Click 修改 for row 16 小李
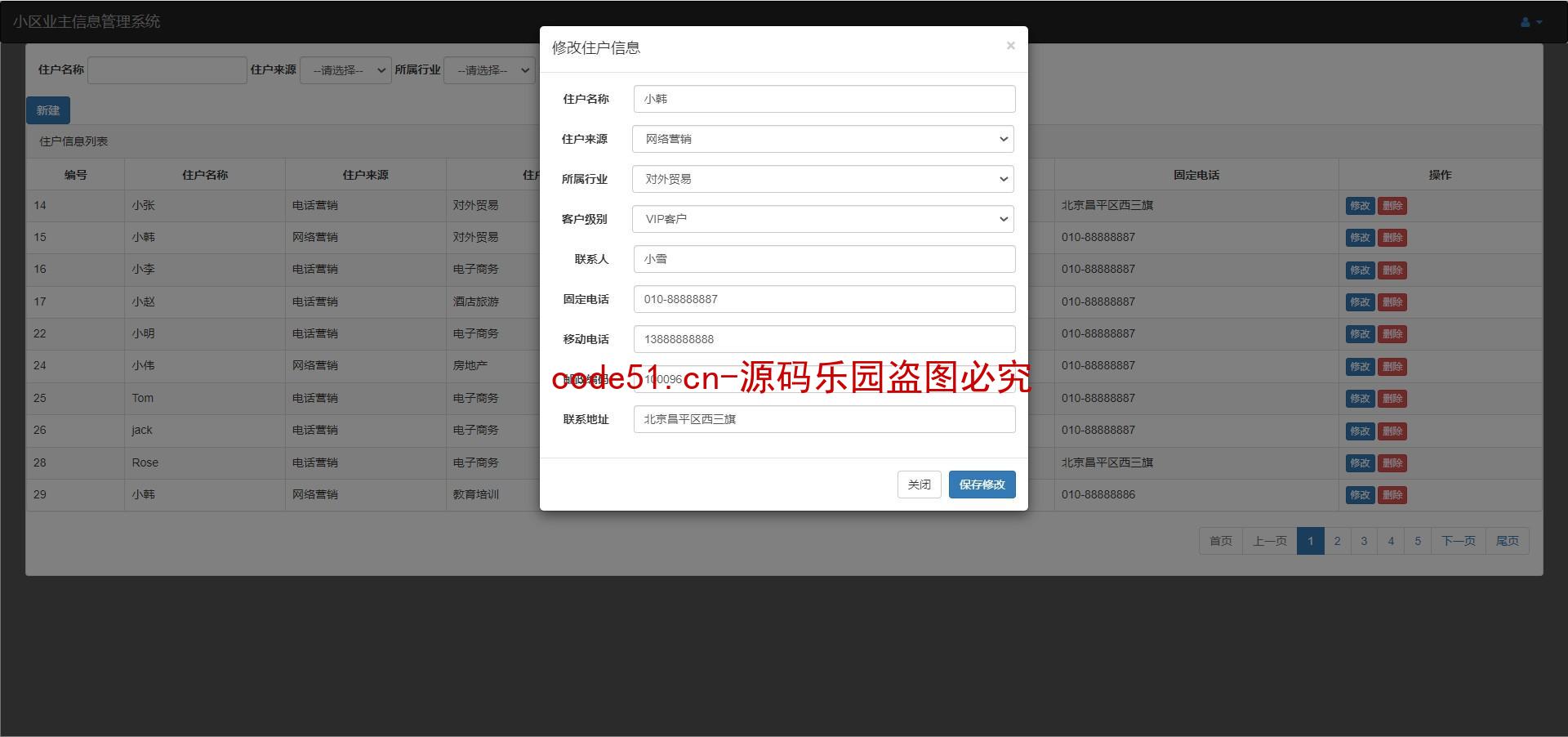1568x737 pixels. point(1360,270)
